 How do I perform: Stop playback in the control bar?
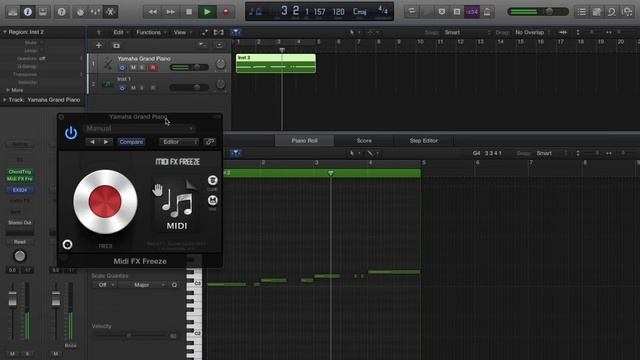click(x=189, y=12)
